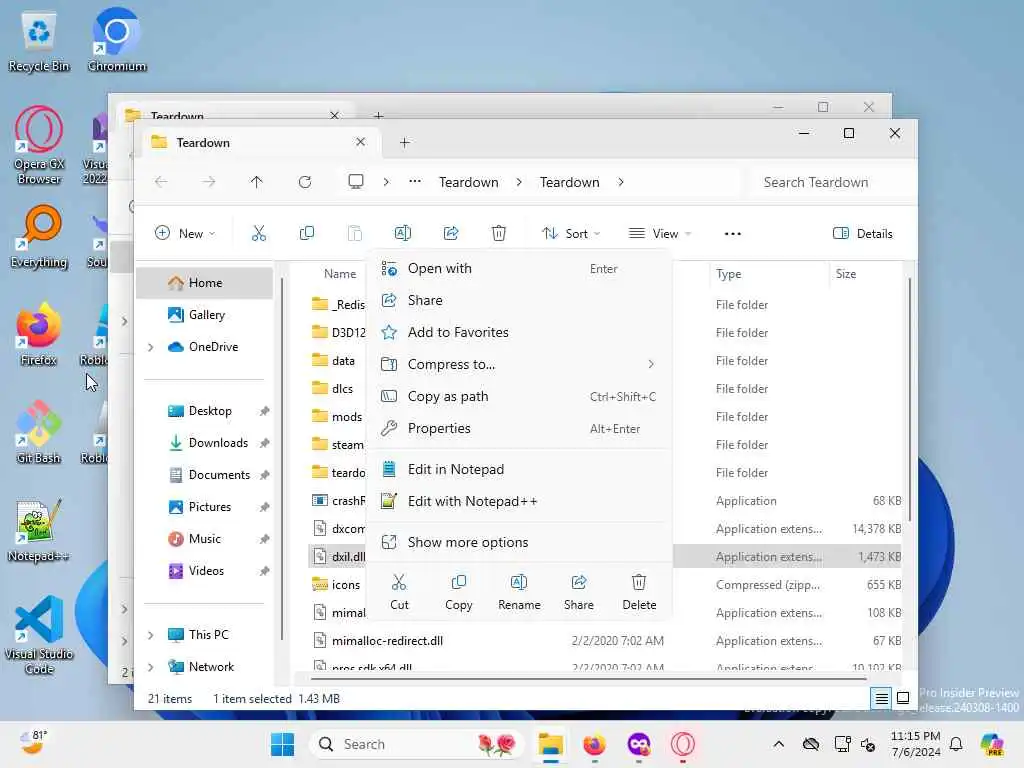Click Opera icon in taskbar
Image resolution: width=1024 pixels, height=768 pixels.
point(682,744)
